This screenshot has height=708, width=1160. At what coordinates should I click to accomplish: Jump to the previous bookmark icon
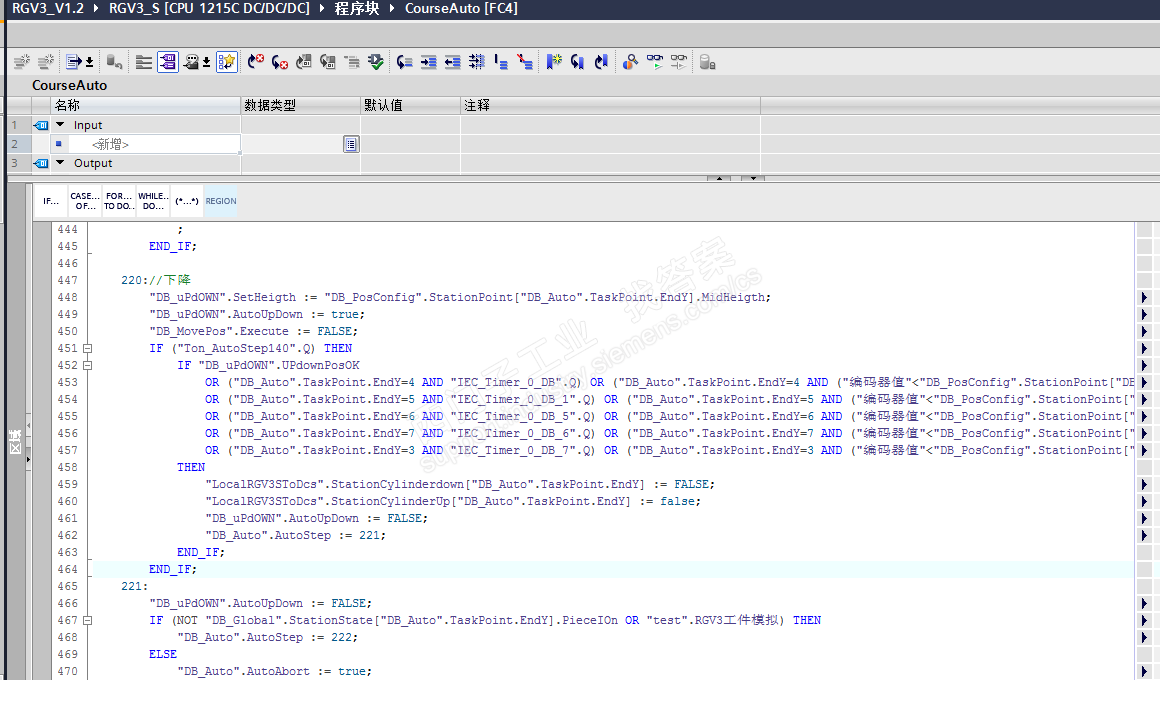click(x=601, y=62)
